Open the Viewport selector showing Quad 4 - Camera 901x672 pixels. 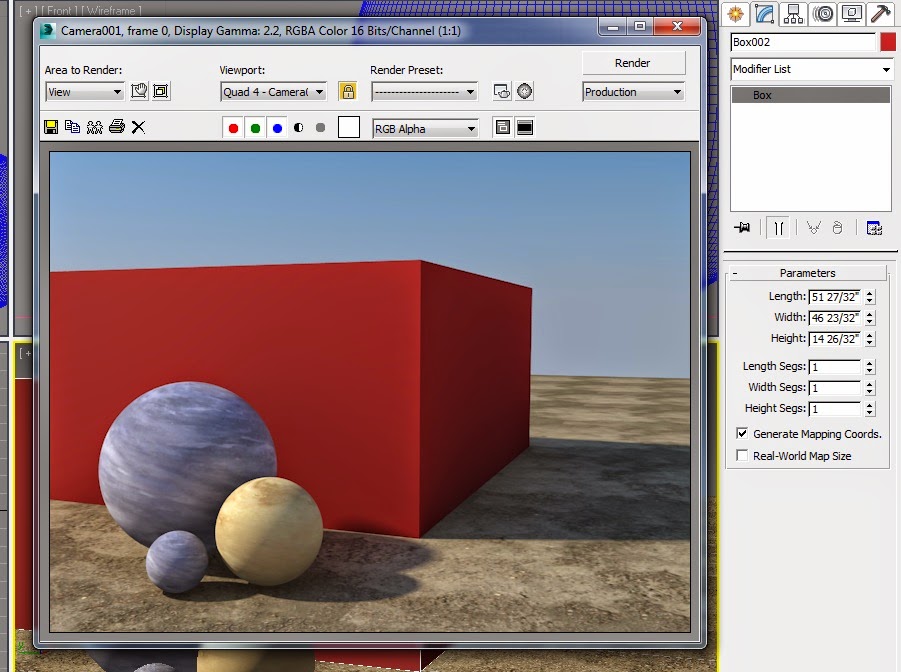[x=273, y=91]
